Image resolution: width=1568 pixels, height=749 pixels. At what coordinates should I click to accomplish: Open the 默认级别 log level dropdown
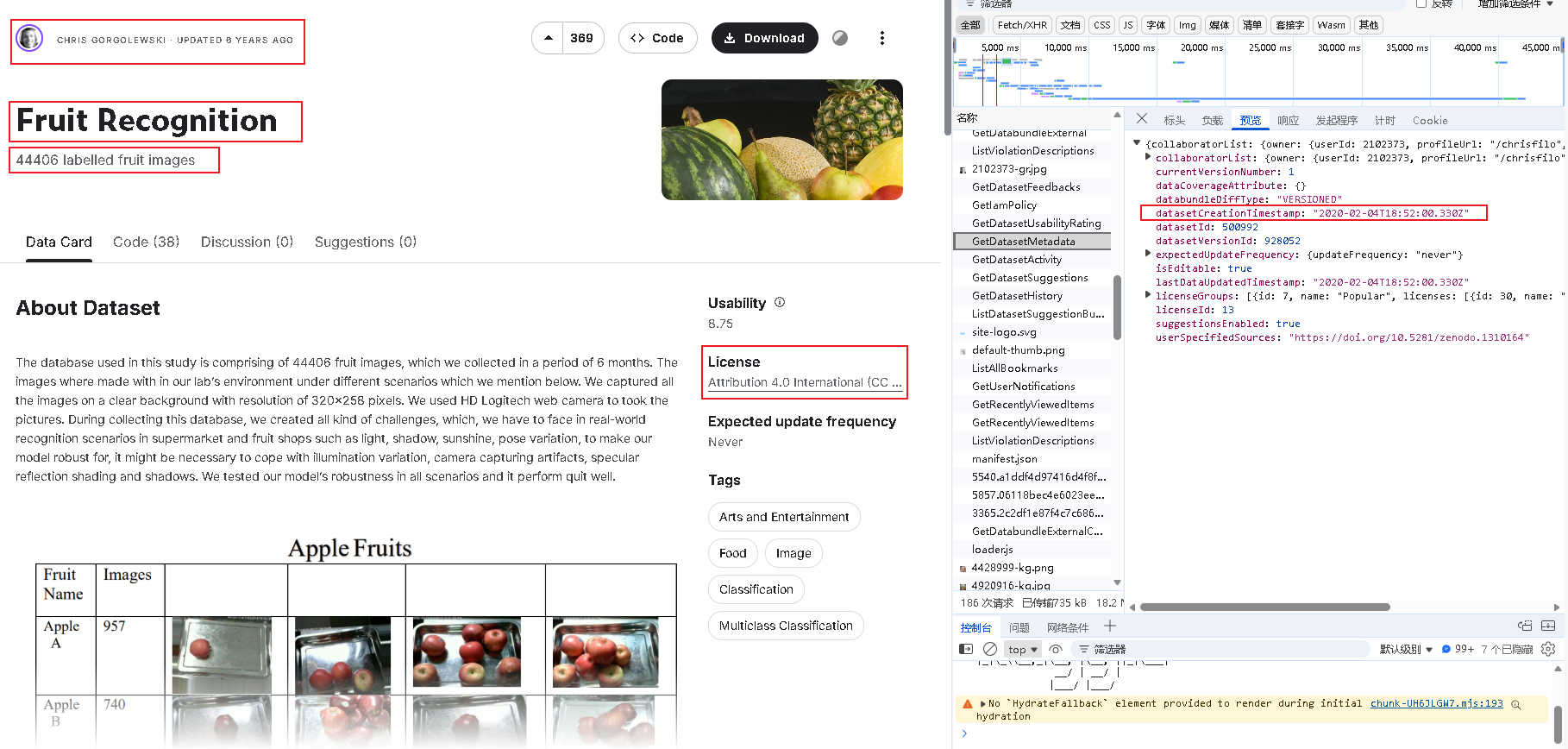tap(1406, 649)
